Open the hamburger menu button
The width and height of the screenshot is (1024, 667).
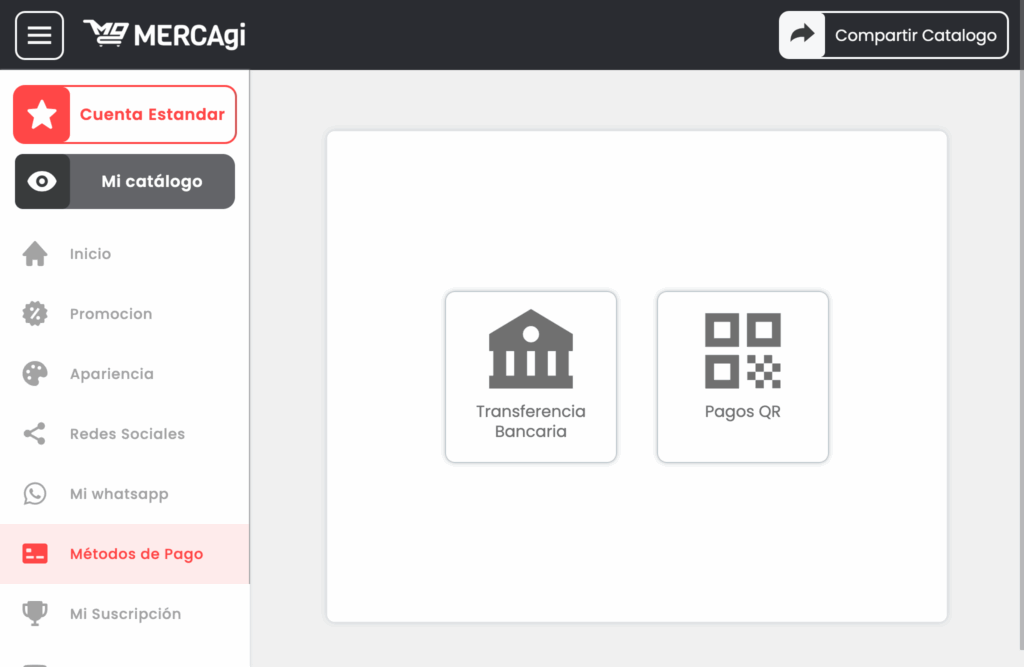pyautogui.click(x=39, y=35)
